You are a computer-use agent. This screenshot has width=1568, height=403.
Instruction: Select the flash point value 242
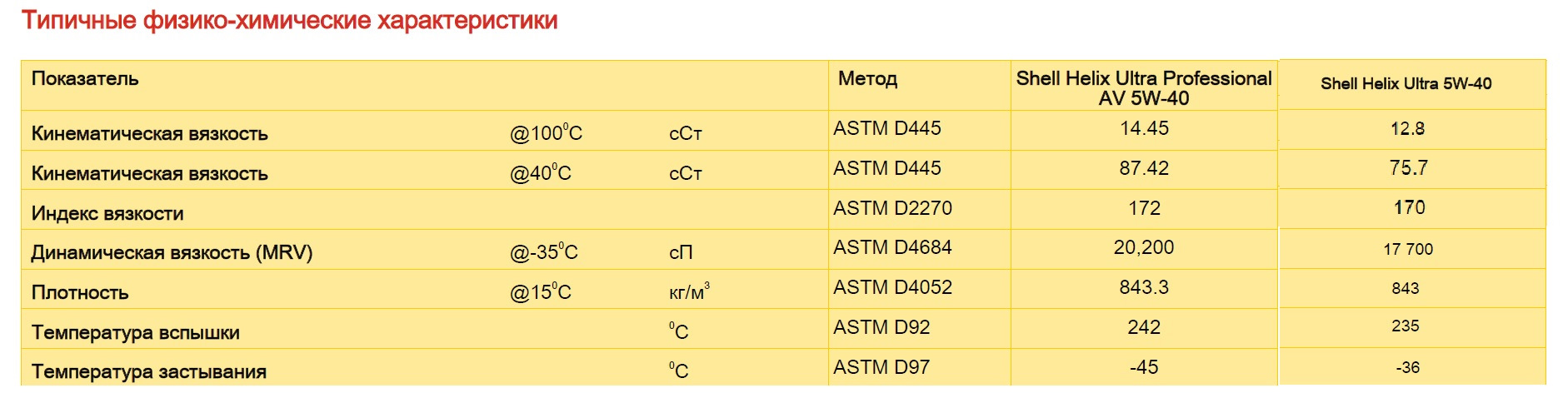point(1144,327)
